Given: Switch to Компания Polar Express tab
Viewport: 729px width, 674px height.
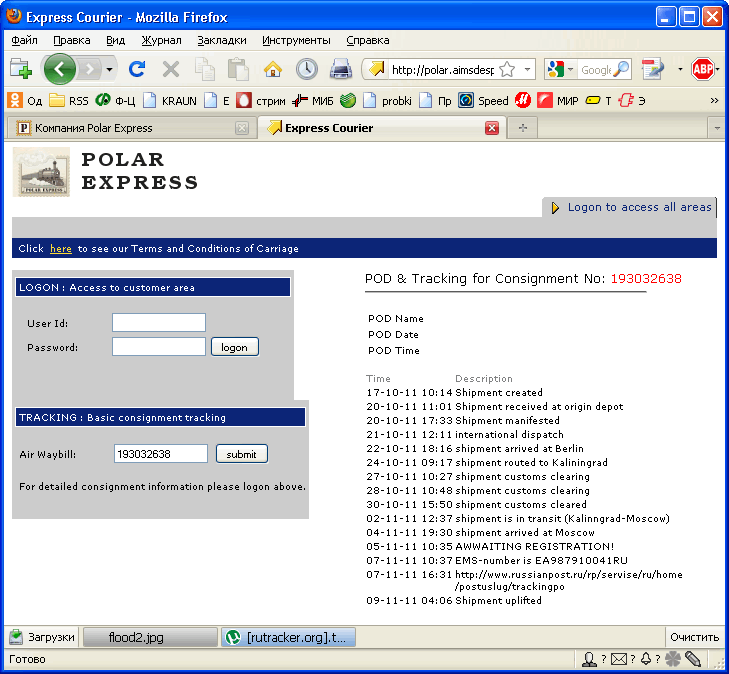Looking at the screenshot, I should click(x=126, y=128).
